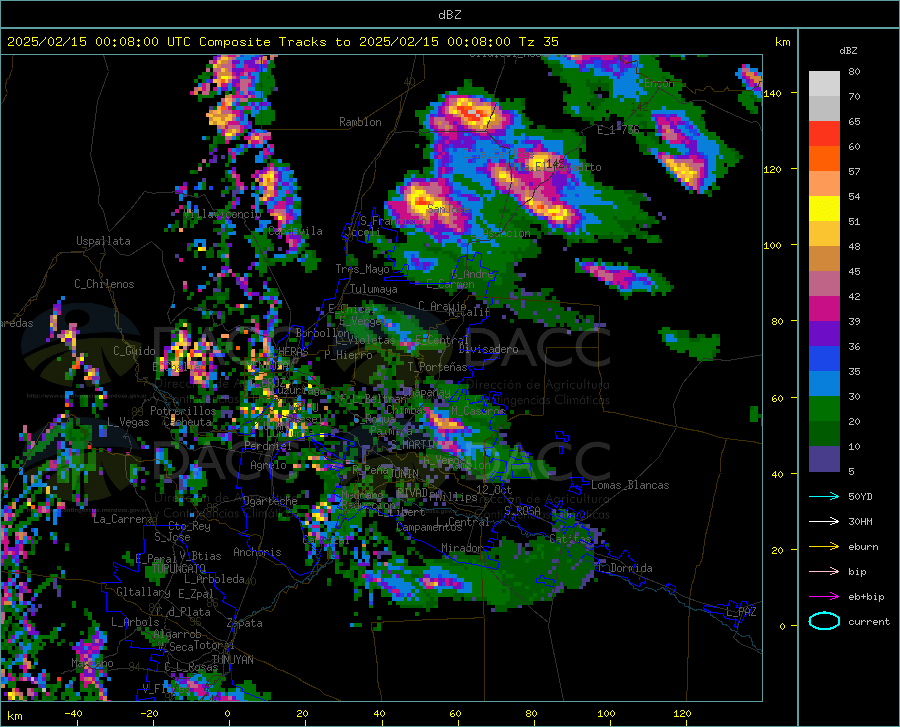Click the 0 tick on the vertical axis
Viewport: 900px width, 727px height.
pos(781,626)
